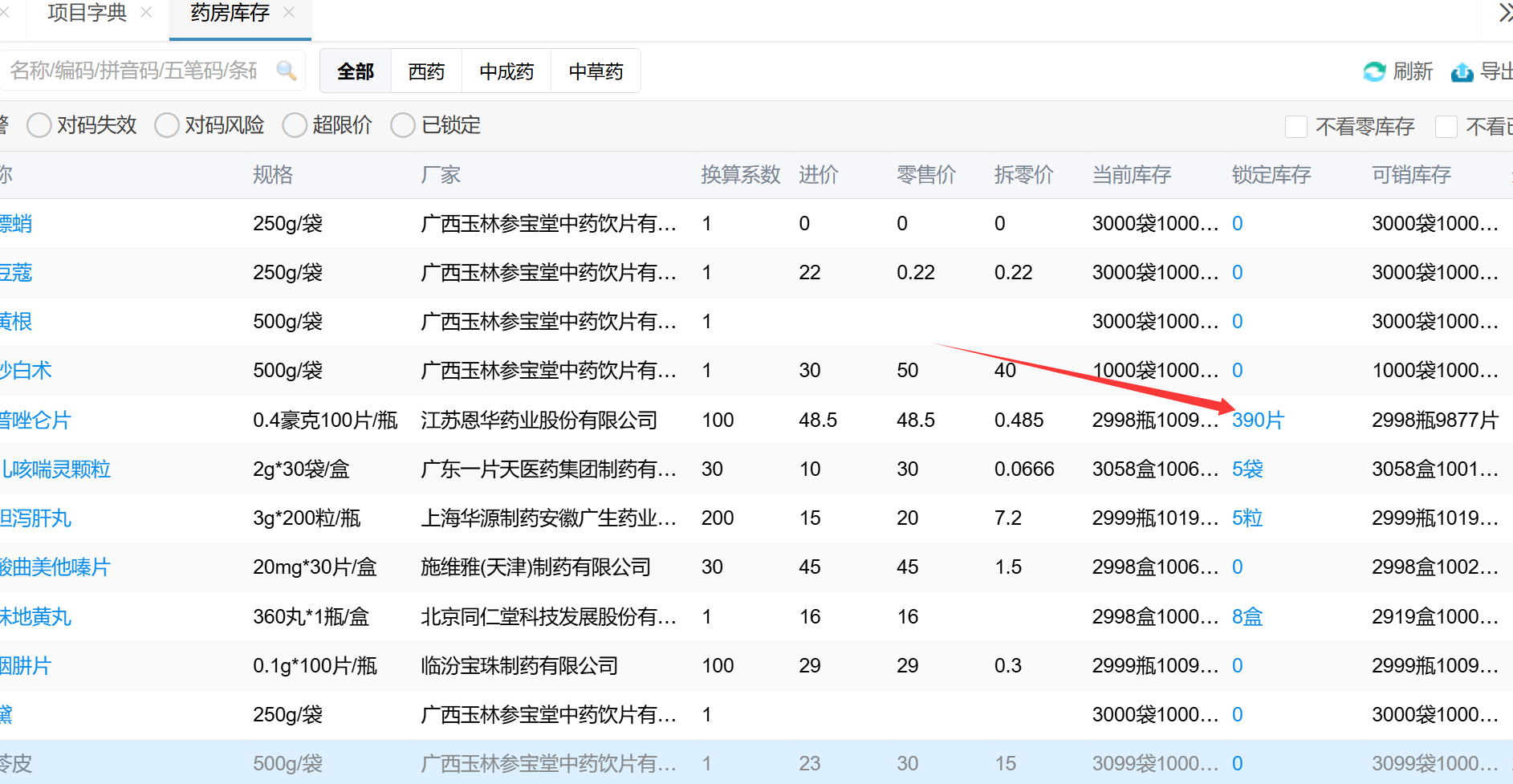
Task: Click the 当前库存 column header
Action: 1132,175
